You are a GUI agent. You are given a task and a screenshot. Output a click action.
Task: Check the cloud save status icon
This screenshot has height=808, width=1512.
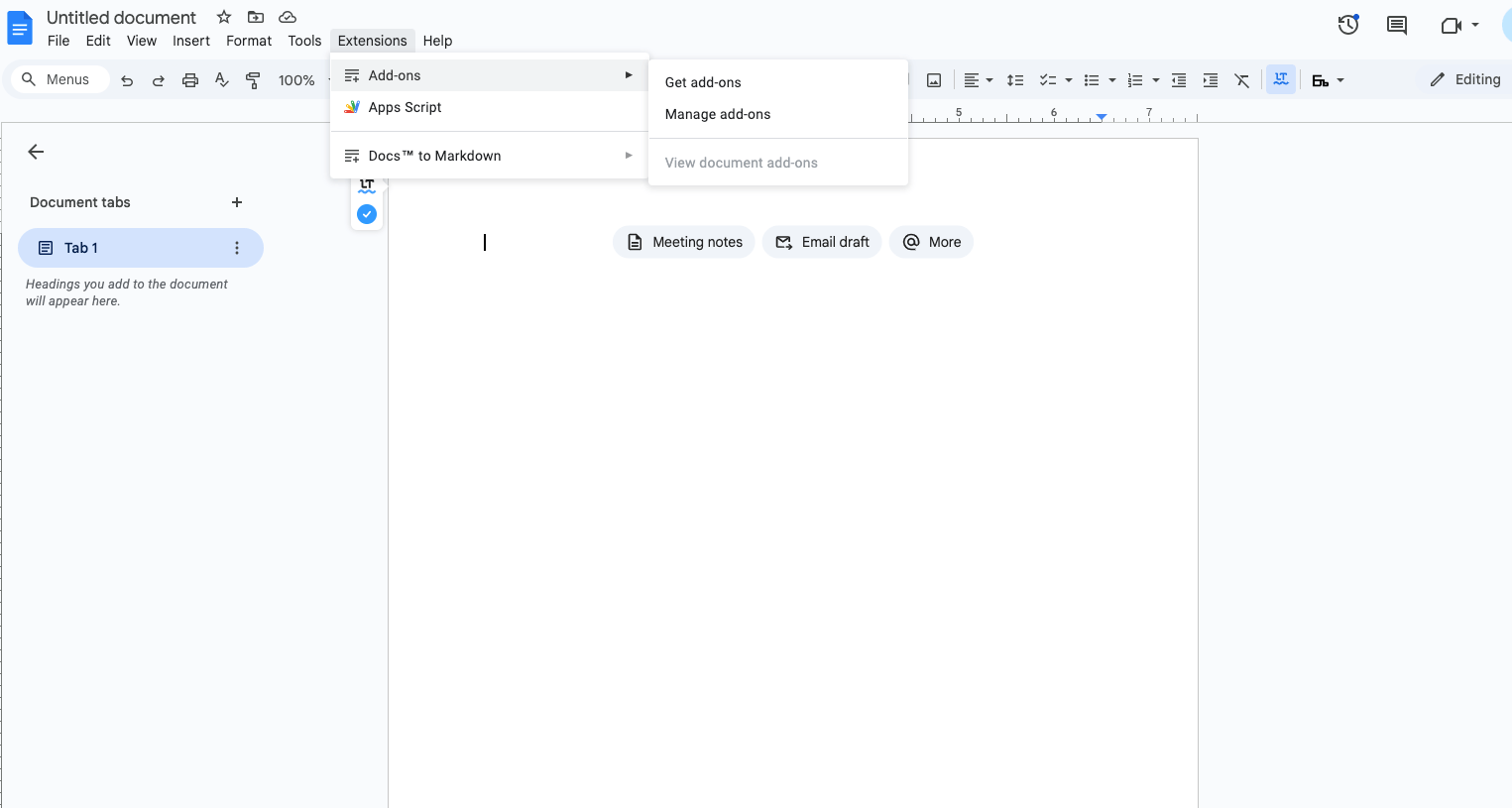coord(288,17)
